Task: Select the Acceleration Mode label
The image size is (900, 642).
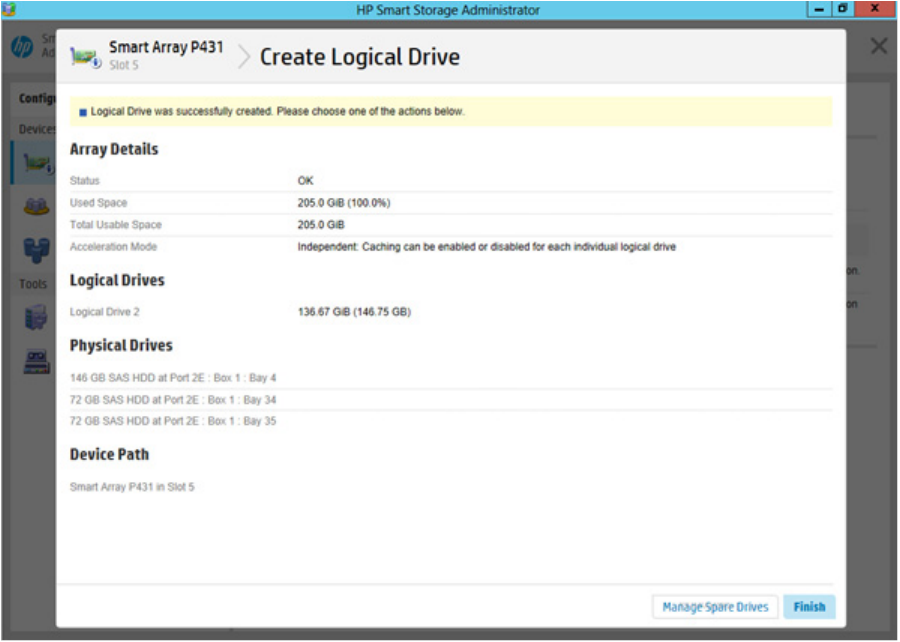Action: (113, 247)
